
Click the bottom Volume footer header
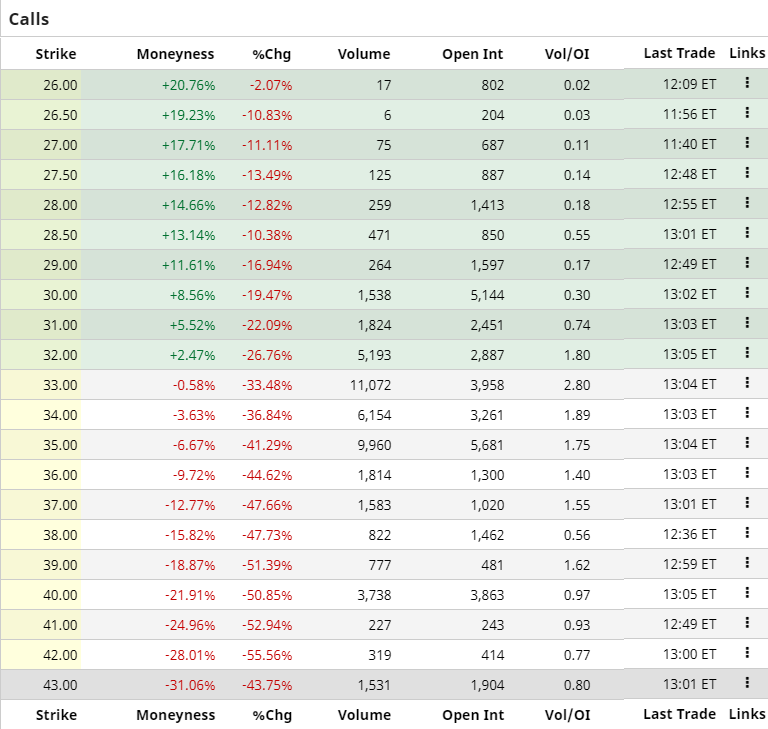[364, 715]
